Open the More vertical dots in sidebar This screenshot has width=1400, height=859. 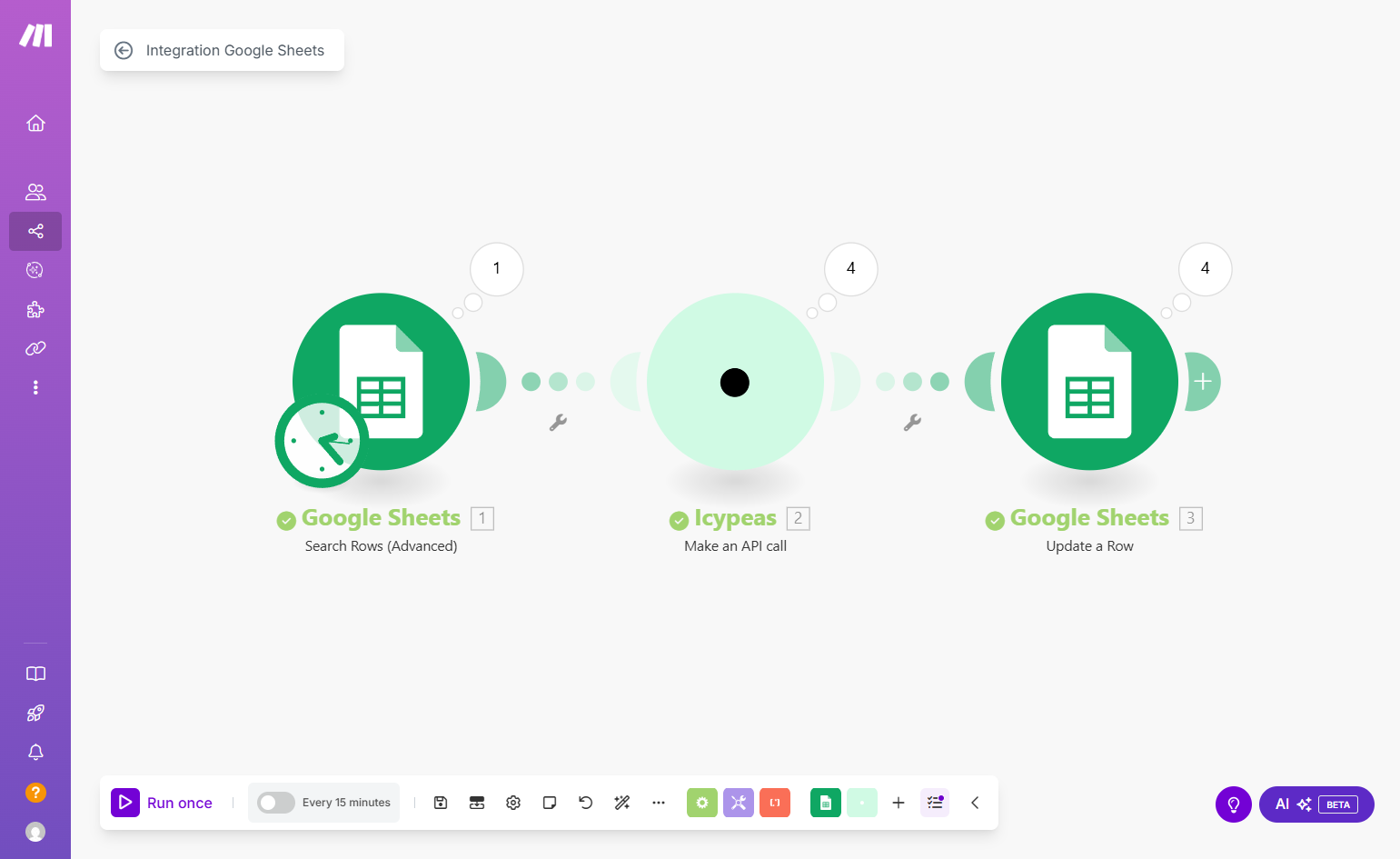(35, 387)
